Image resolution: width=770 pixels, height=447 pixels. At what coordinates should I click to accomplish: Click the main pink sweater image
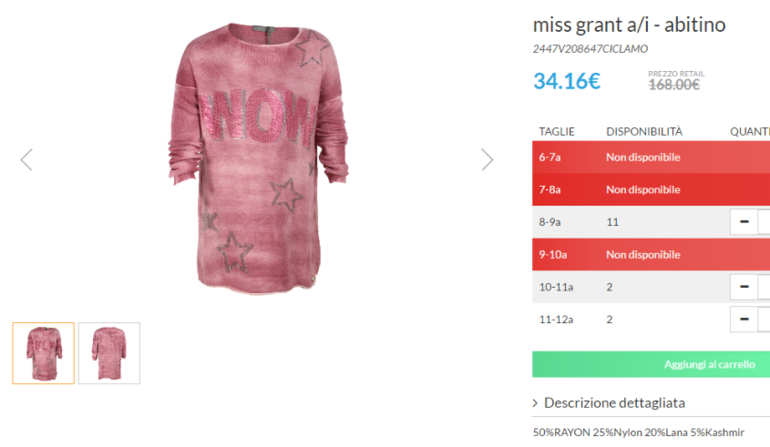(258, 159)
